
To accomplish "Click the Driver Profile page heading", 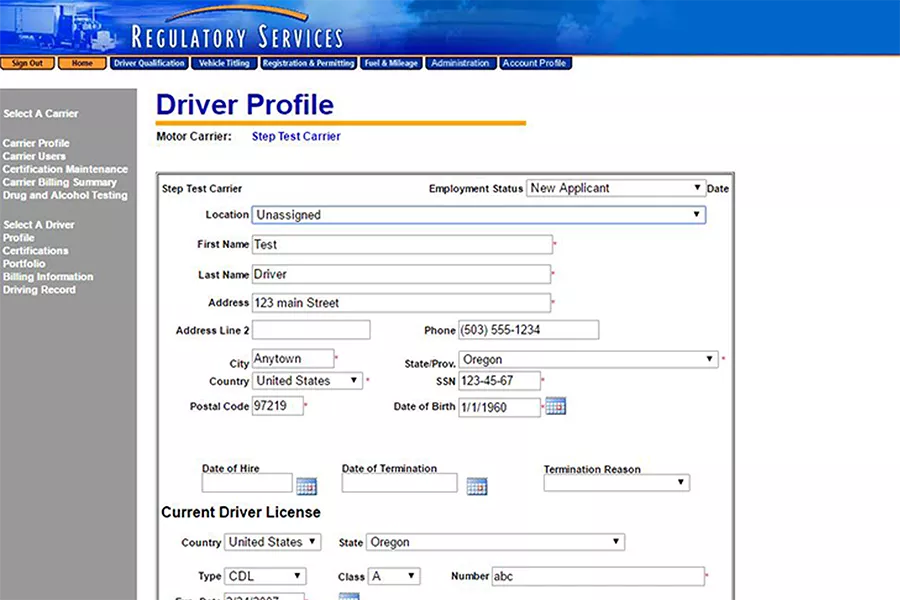I will [245, 104].
